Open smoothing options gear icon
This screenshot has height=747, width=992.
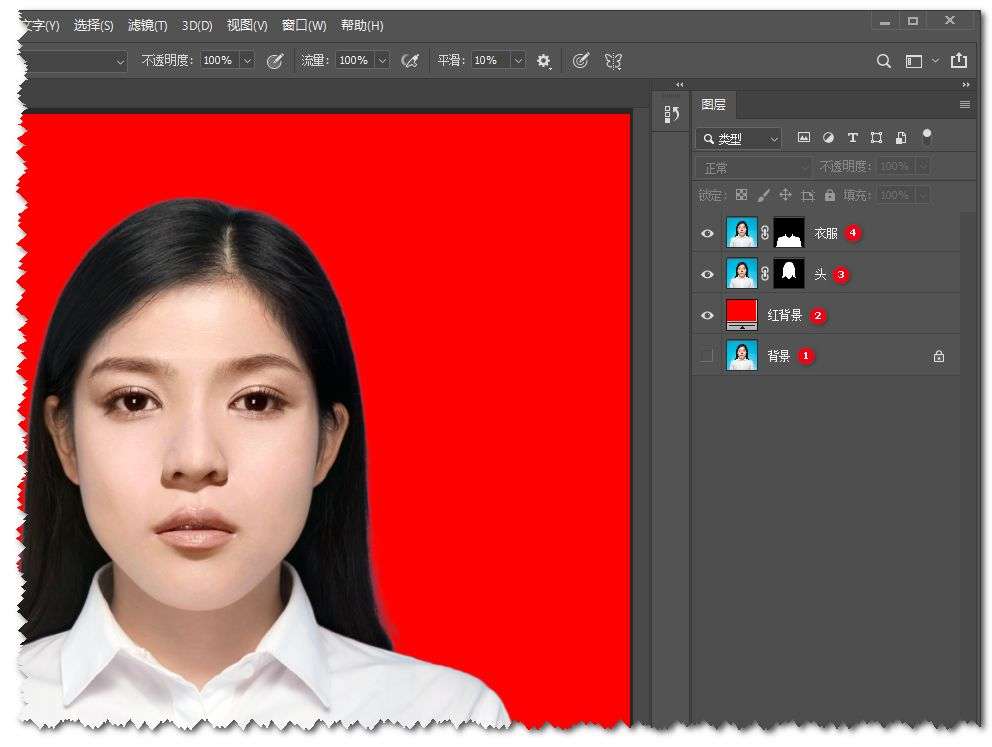pos(543,61)
